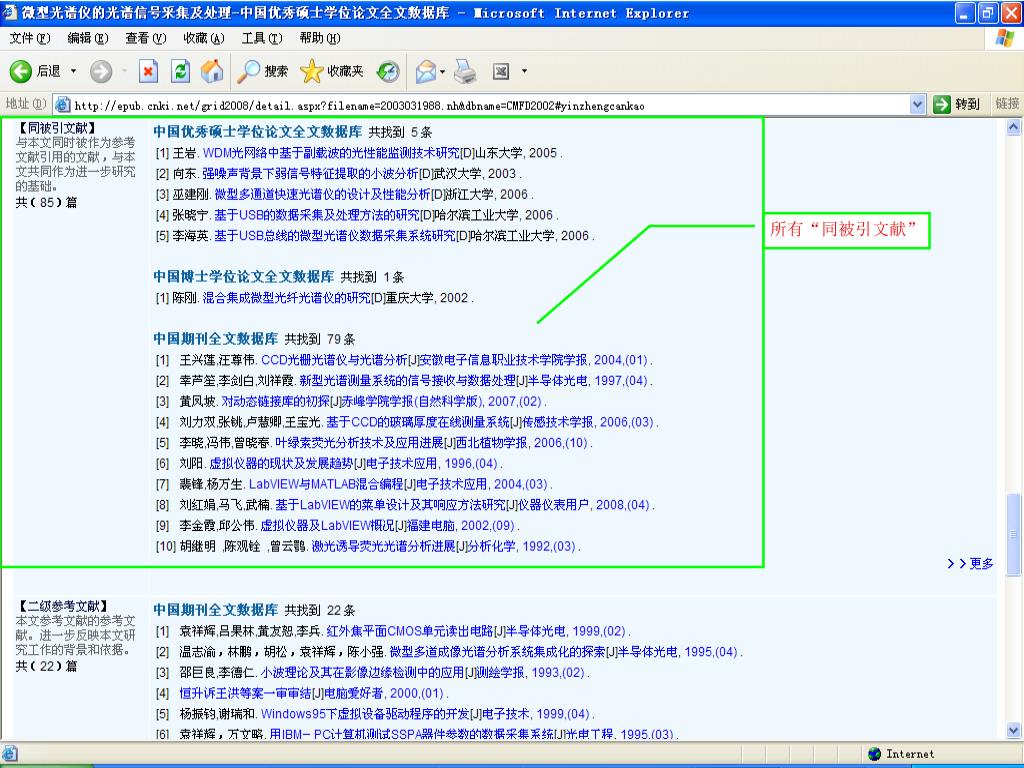Click the Refresh page icon
Image resolution: width=1024 pixels, height=768 pixels.
click(x=180, y=71)
